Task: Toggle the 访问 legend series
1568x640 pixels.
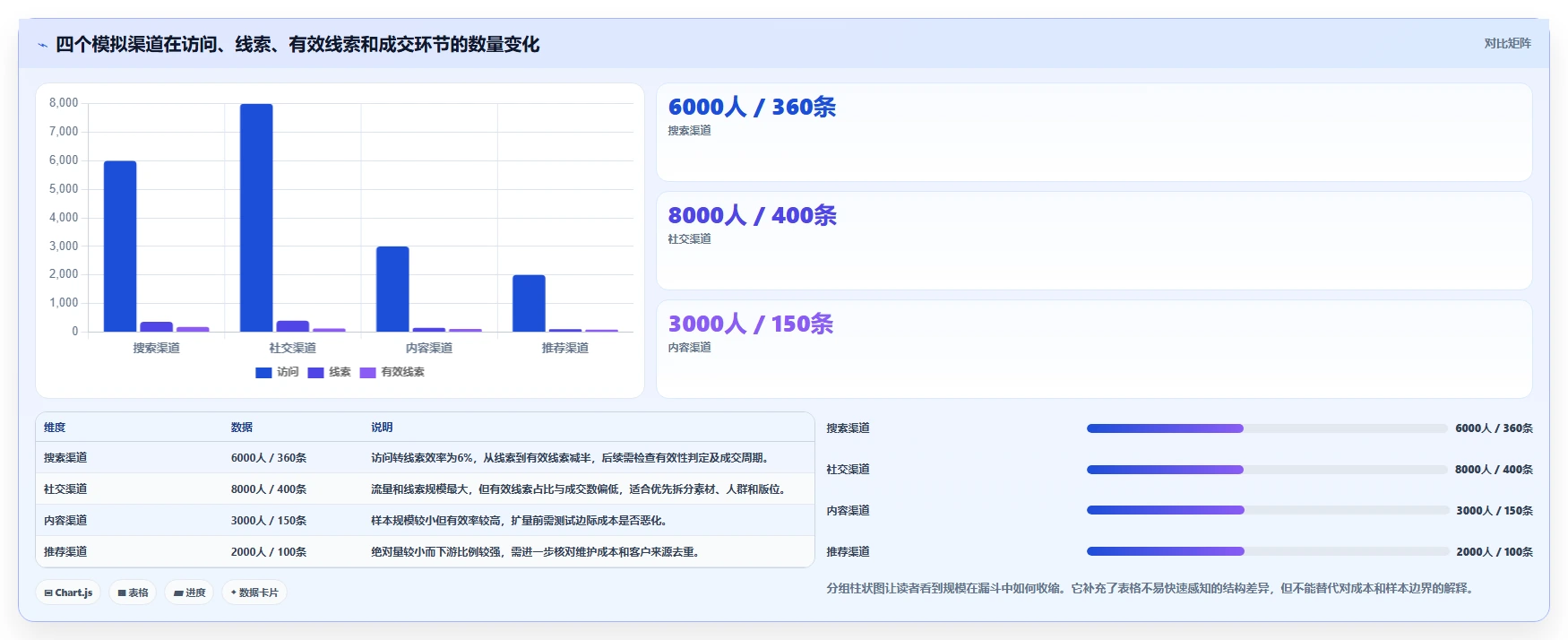Action: tap(277, 372)
